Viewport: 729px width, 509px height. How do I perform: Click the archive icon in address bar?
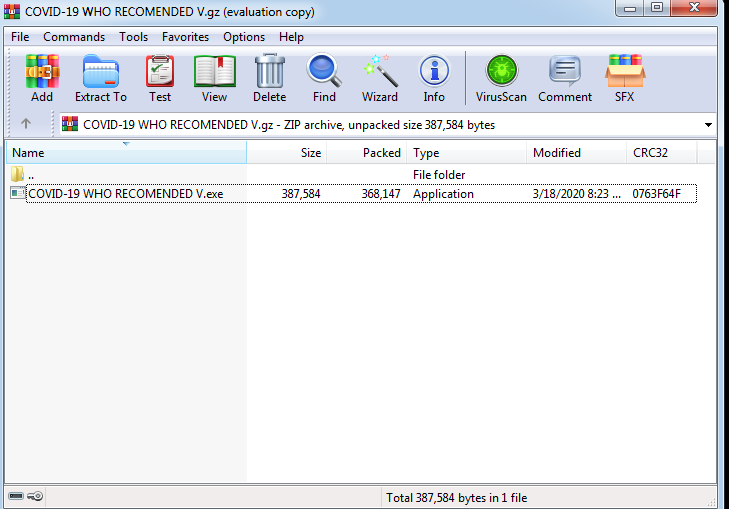(70, 124)
